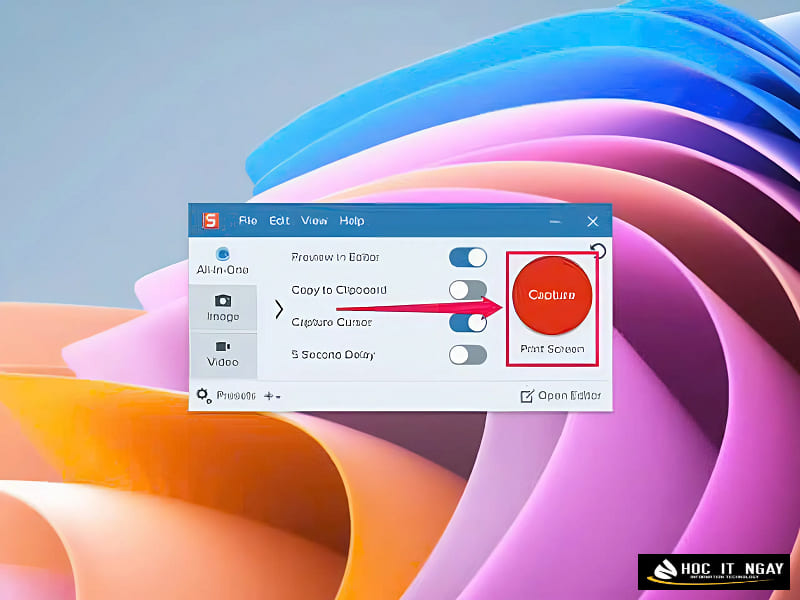Open the Help menu
This screenshot has height=600, width=800.
click(x=352, y=220)
